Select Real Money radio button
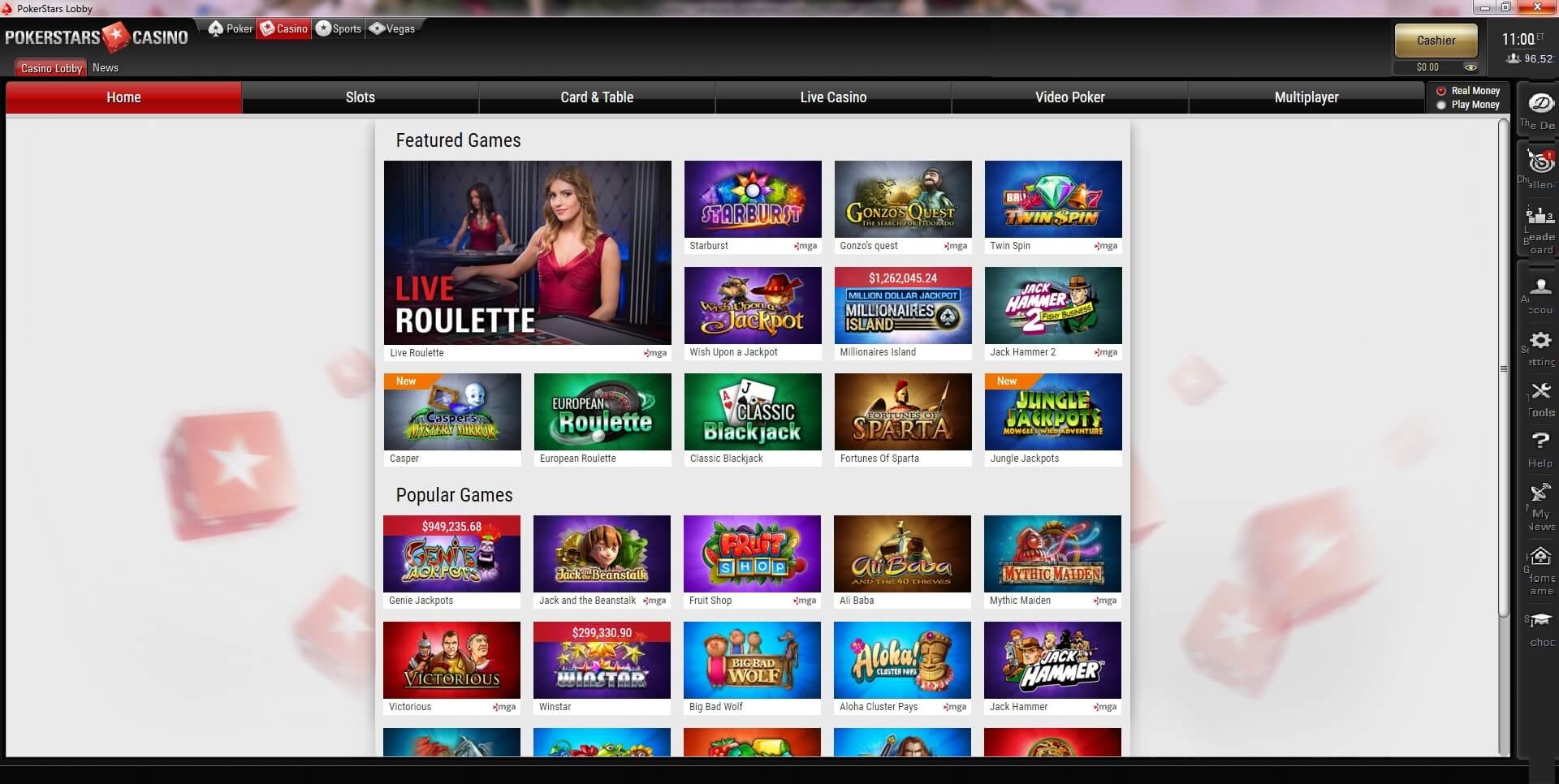 click(x=1441, y=91)
